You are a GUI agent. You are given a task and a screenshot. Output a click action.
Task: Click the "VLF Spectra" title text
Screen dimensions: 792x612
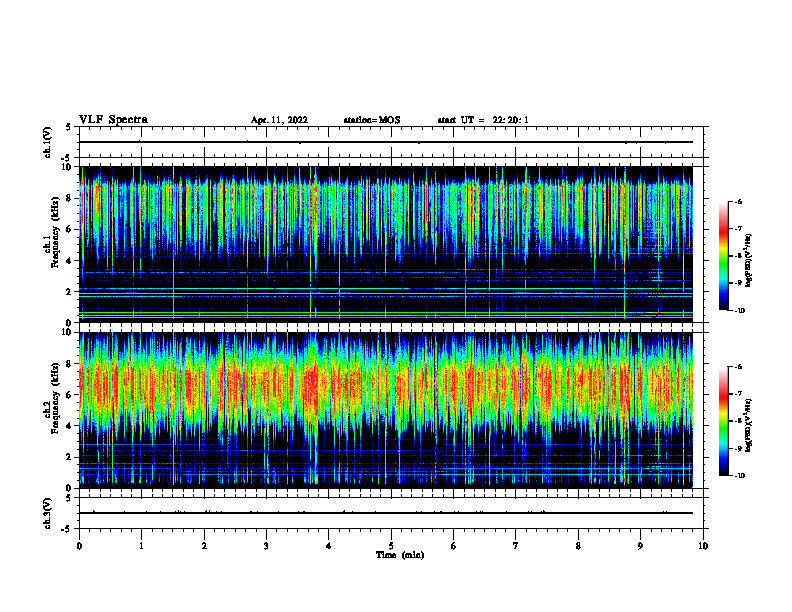point(113,120)
